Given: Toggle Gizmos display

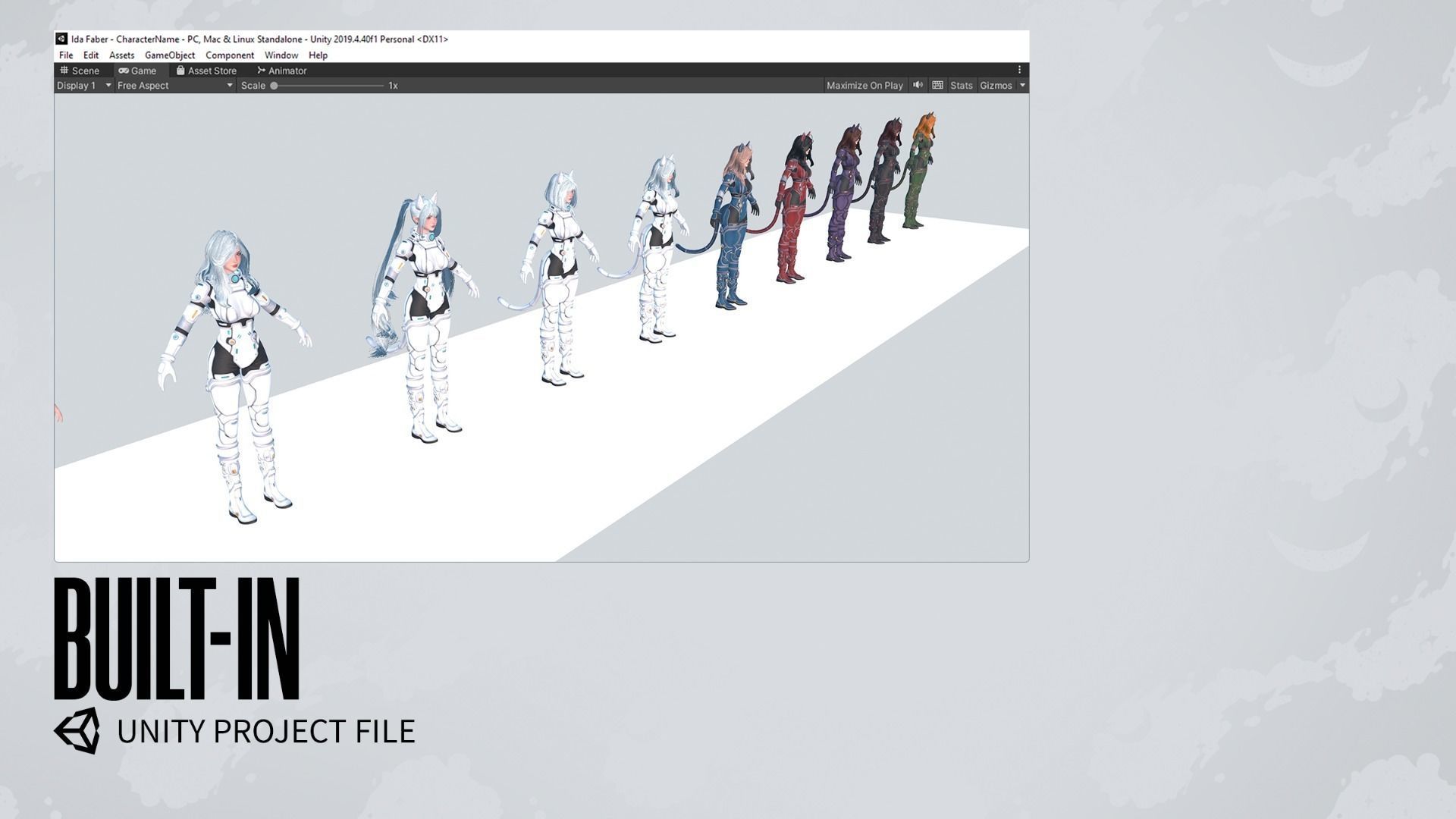Looking at the screenshot, I should click(995, 86).
